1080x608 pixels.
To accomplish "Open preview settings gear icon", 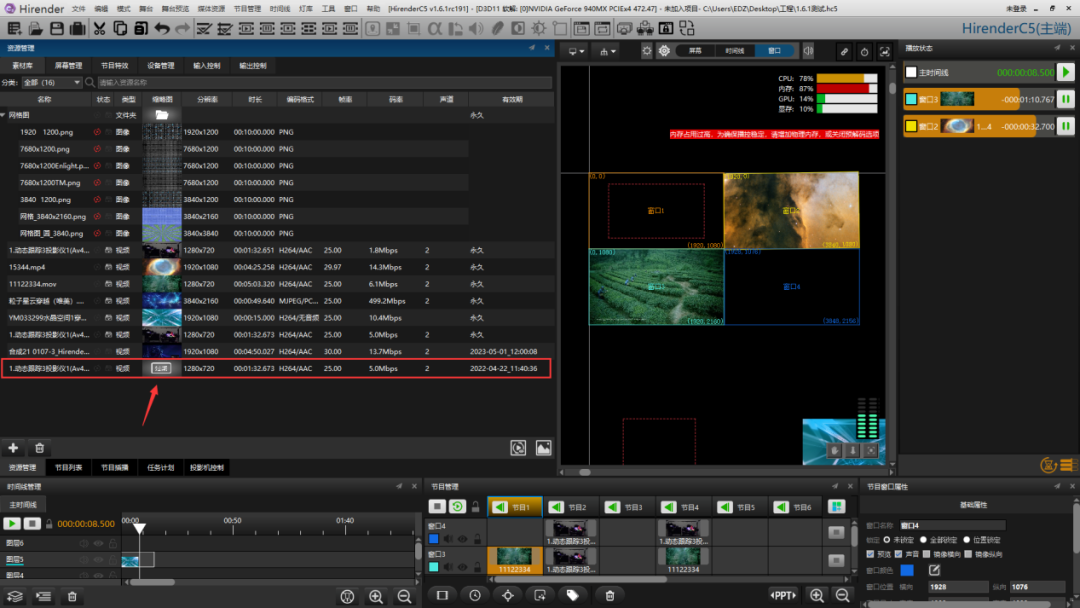I will [x=664, y=51].
